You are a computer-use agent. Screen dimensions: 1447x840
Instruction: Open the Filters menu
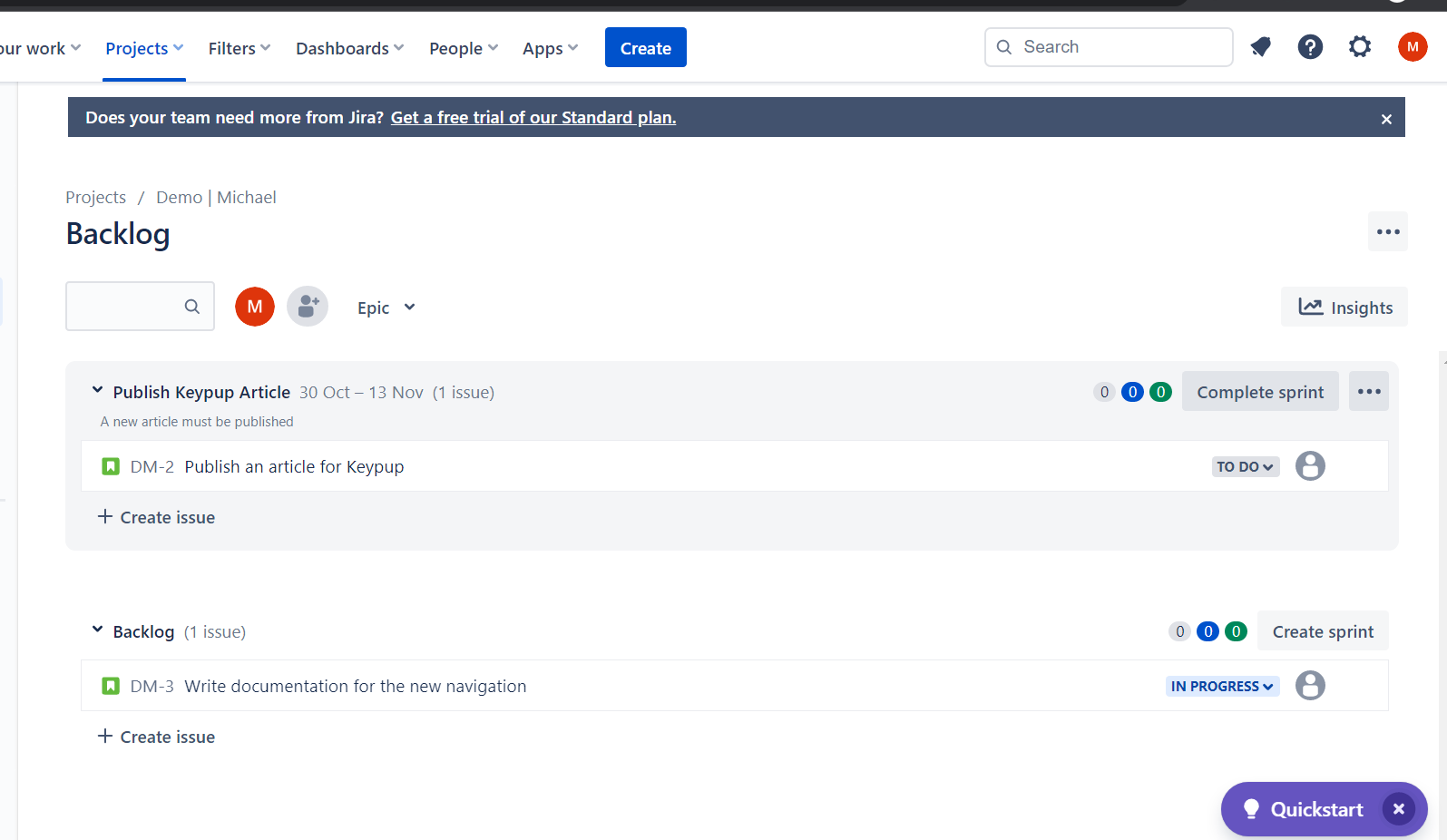[x=239, y=48]
